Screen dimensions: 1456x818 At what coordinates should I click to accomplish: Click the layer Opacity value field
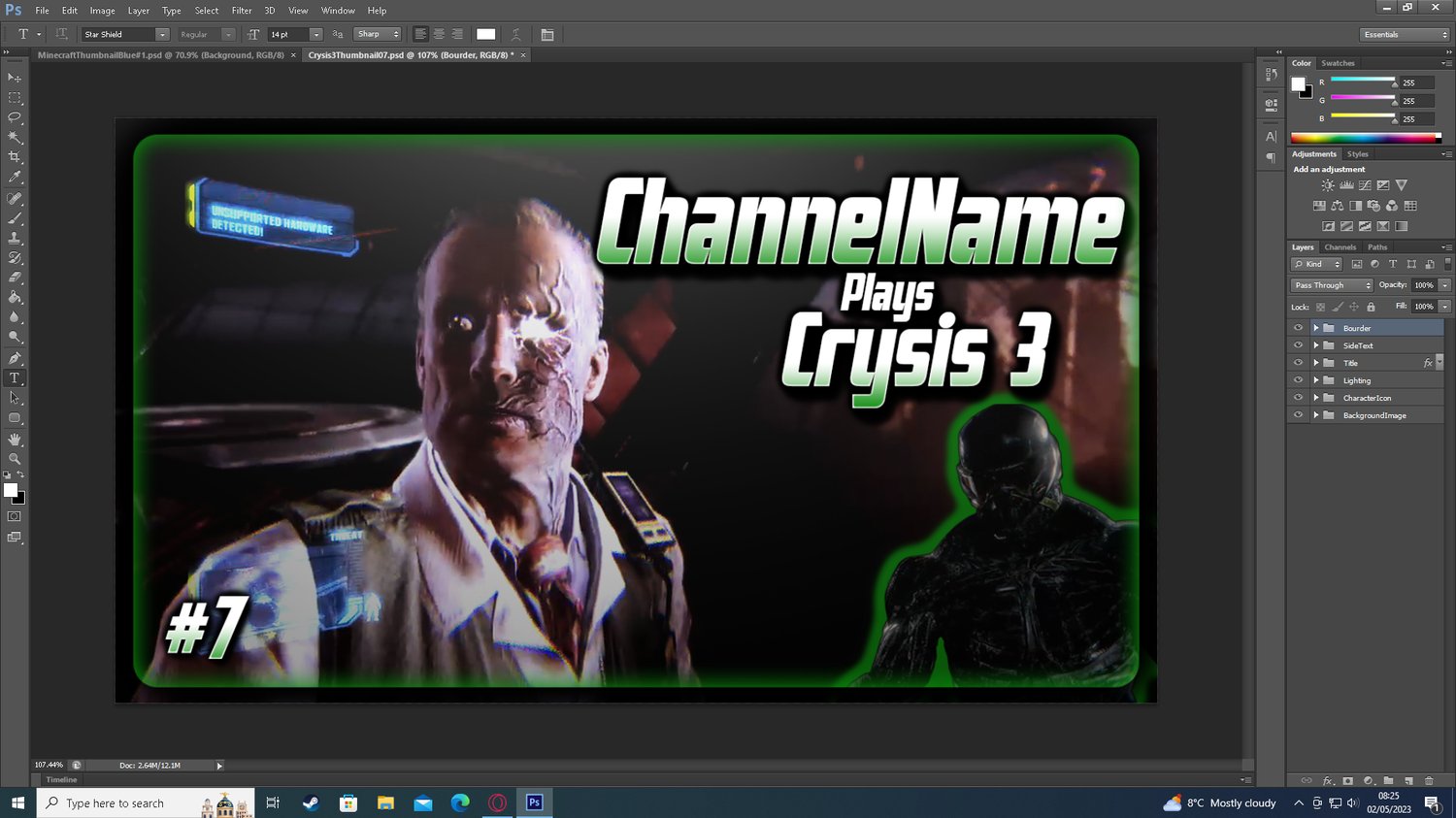[1423, 285]
